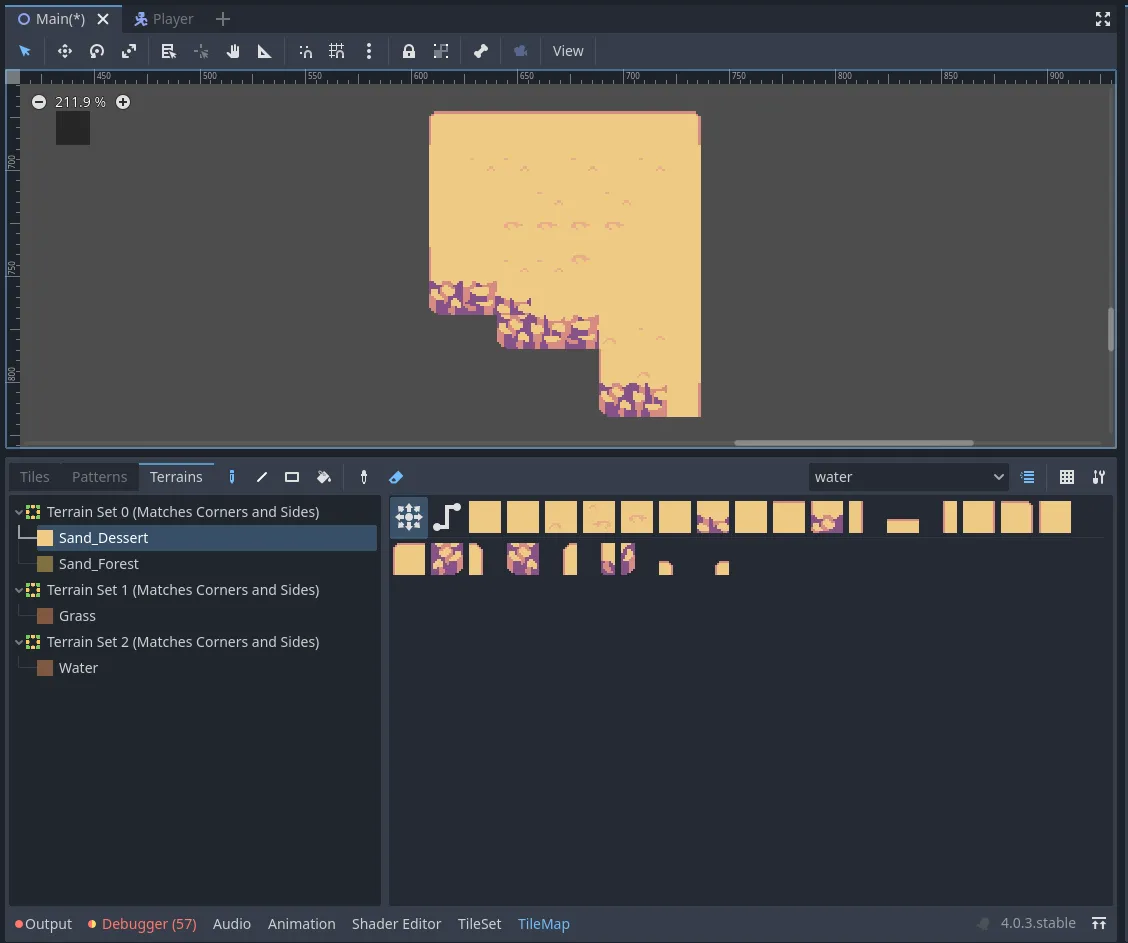Toggle highlight selected TileMap layer
The width and height of the screenshot is (1128, 943).
tap(1028, 477)
